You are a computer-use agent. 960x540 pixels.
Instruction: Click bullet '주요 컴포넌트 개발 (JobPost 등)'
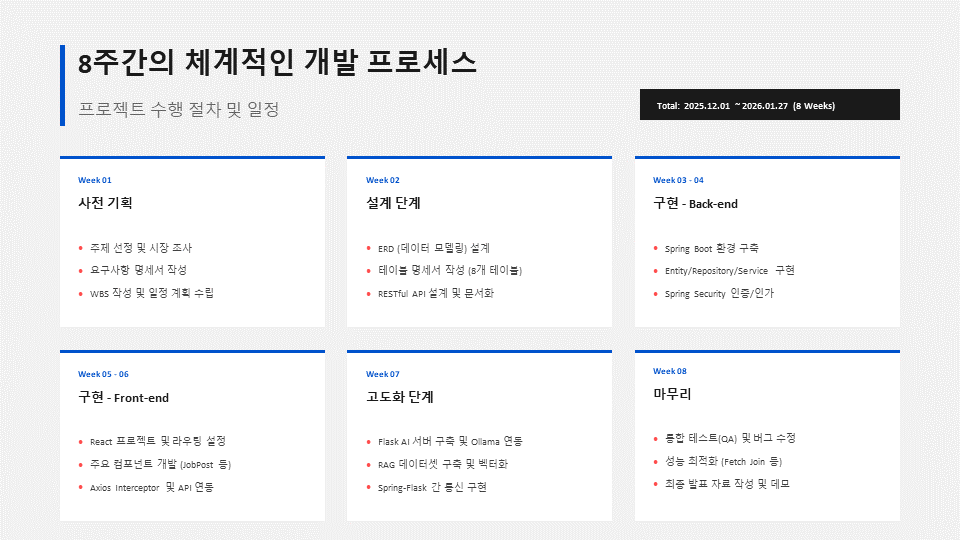pyautogui.click(x=160, y=464)
